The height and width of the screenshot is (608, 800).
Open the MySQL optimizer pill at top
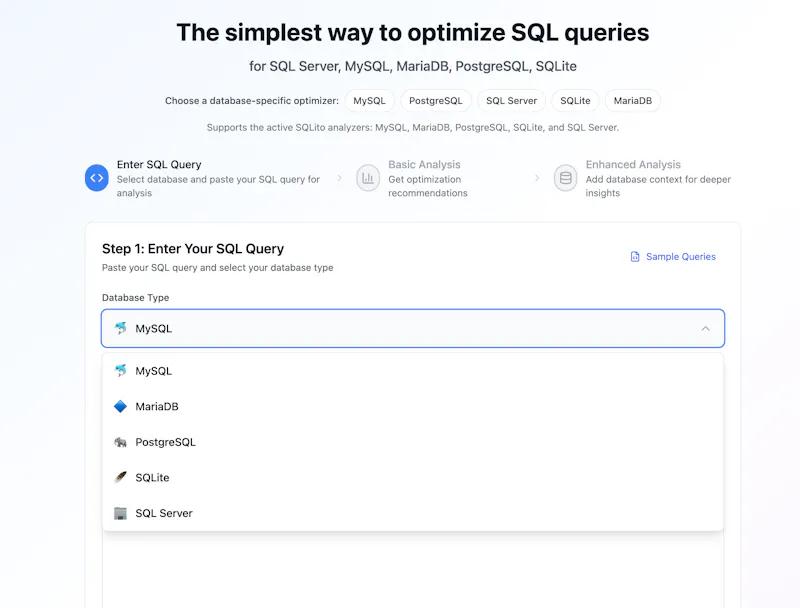point(369,100)
